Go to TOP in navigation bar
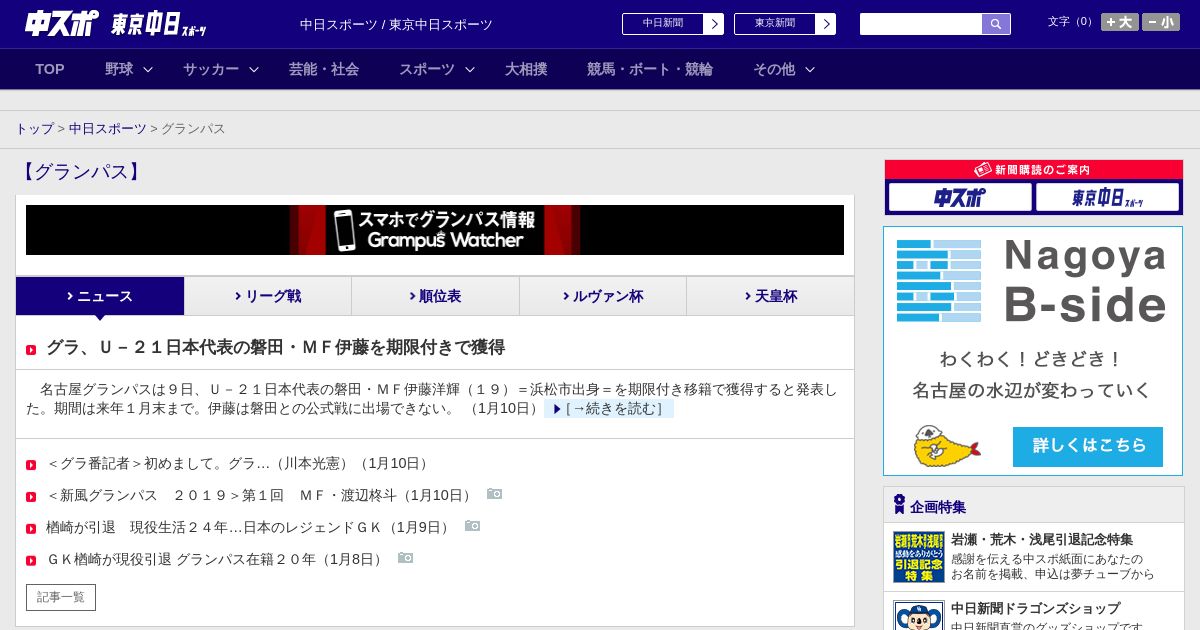Viewport: 1200px width, 630px height. [x=50, y=69]
